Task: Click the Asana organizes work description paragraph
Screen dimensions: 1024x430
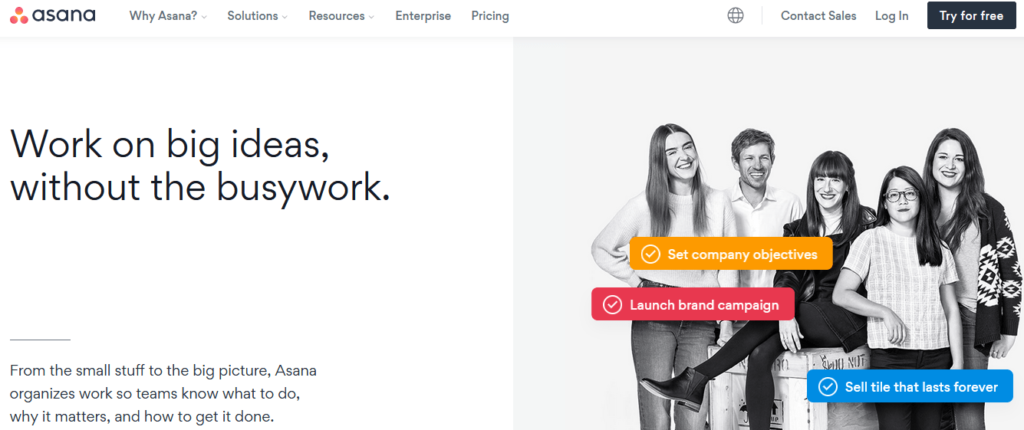Action: click(163, 394)
